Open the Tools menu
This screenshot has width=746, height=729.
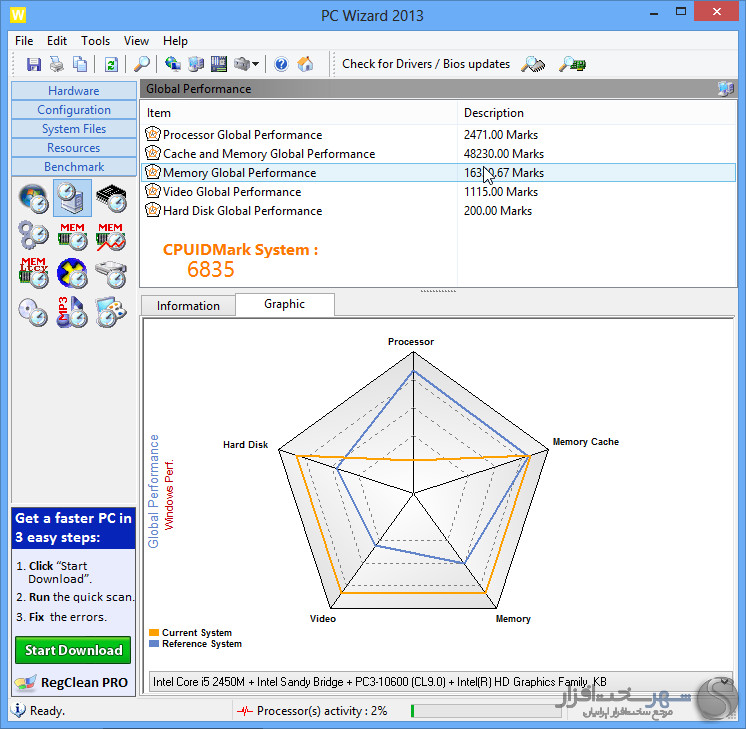click(96, 41)
